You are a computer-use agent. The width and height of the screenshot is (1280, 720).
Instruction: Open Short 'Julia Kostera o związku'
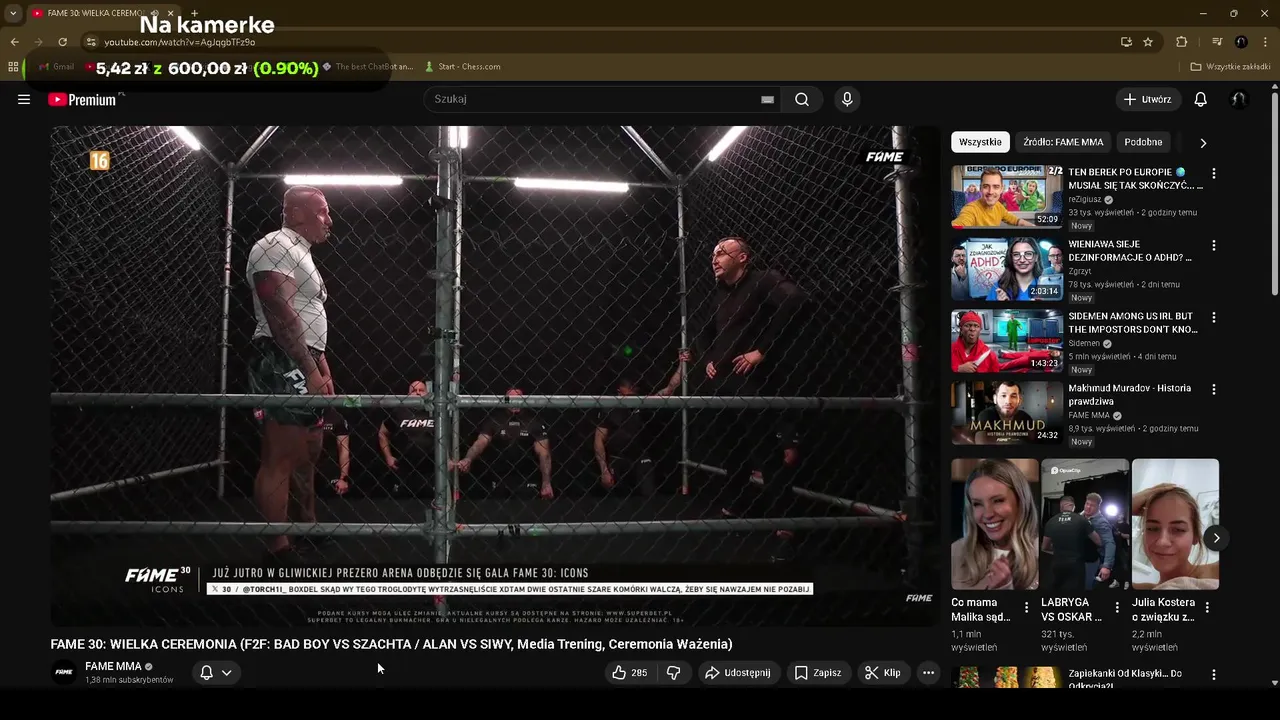(1175, 524)
